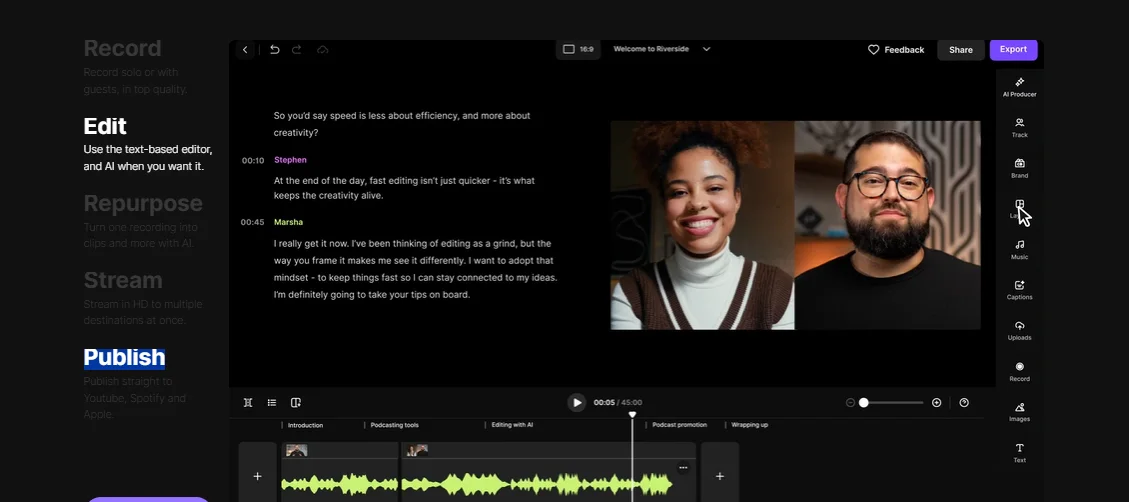Click the 00:10 transcript timestamp

pyautogui.click(x=253, y=161)
